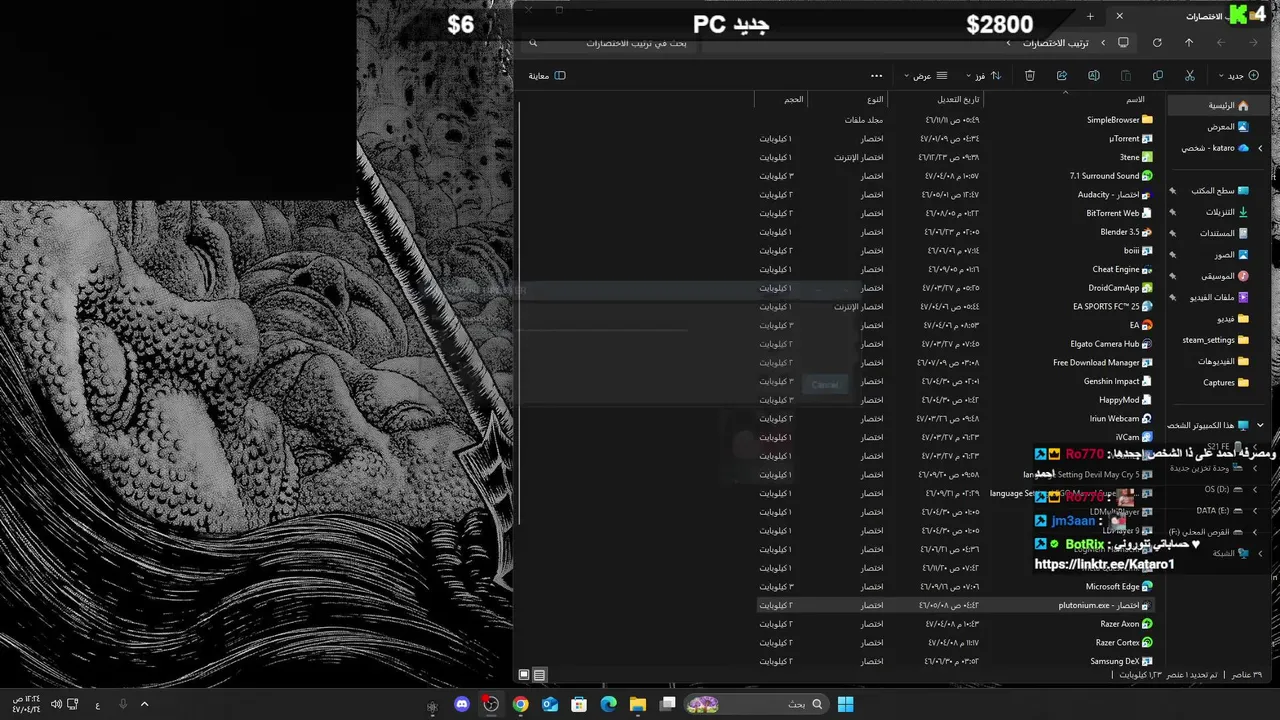Go up one folder level arrow
This screenshot has height=720, width=1280.
pyautogui.click(x=1188, y=43)
